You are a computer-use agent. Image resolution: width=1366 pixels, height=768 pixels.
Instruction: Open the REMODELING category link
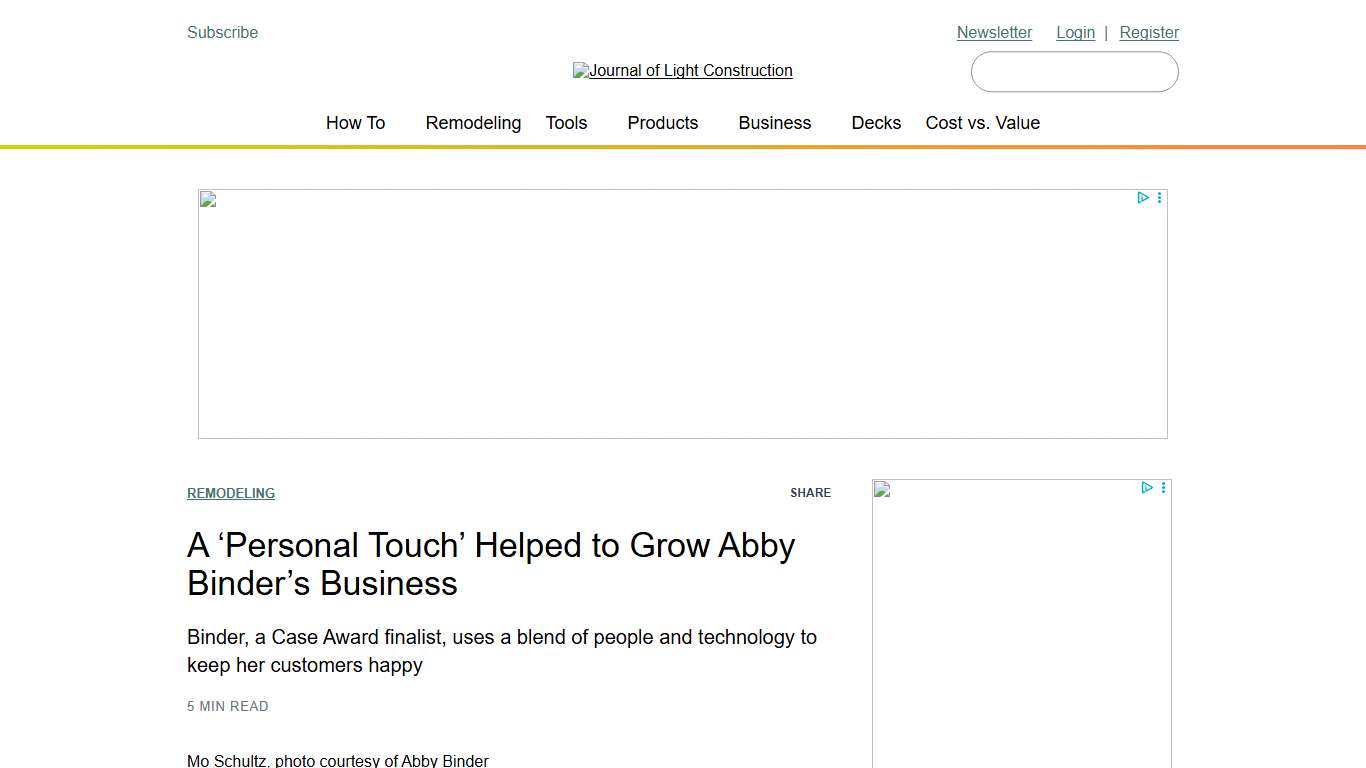[x=231, y=493]
